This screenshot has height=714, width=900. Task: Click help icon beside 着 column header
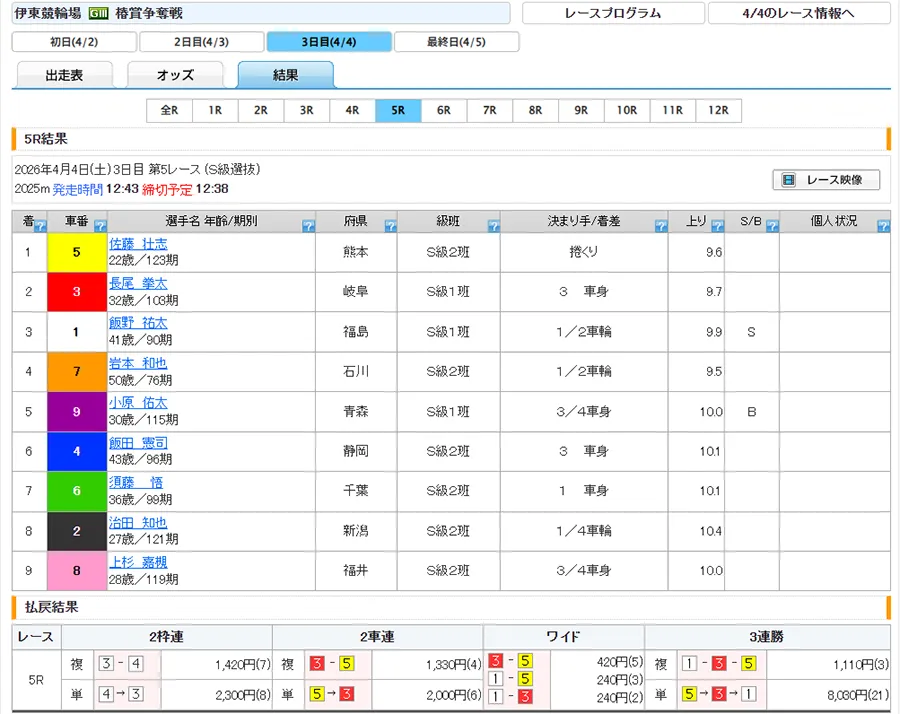coord(40,227)
